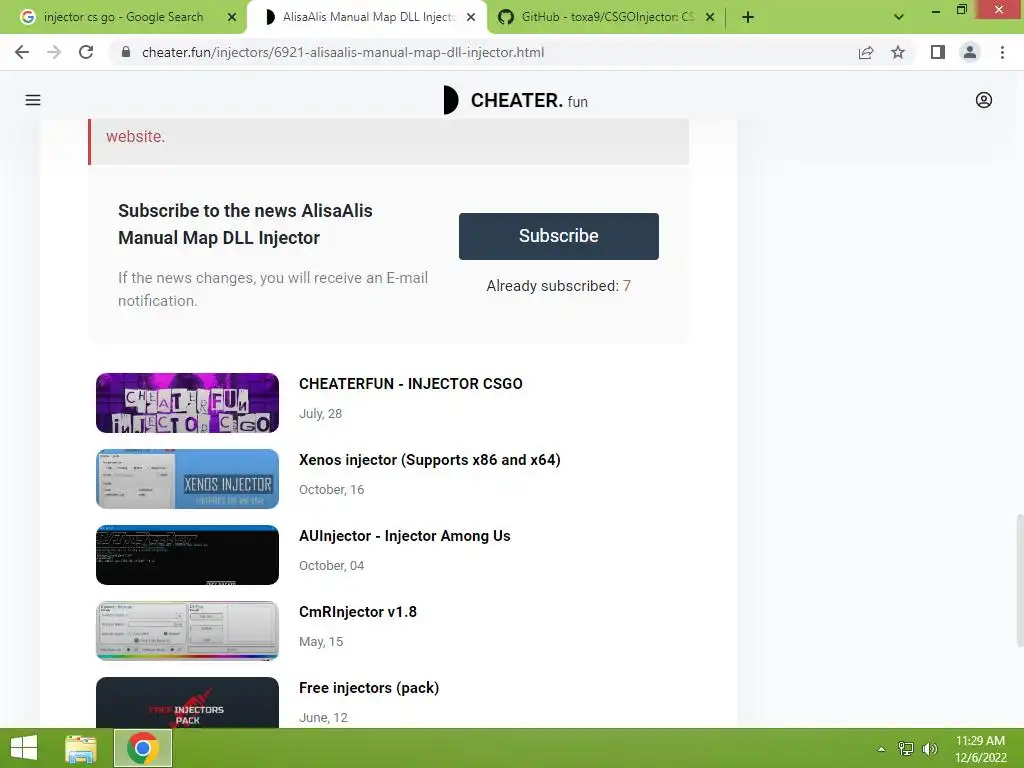Click the CHEATERFUN Injector CSGO thumbnail
Image resolution: width=1024 pixels, height=768 pixels.
click(x=187, y=403)
